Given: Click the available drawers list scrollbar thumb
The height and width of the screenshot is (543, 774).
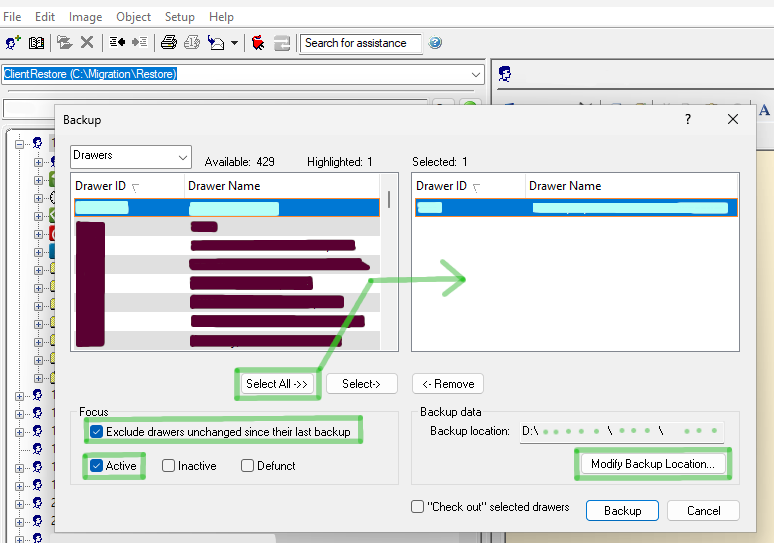Looking at the screenshot, I should tap(389, 199).
